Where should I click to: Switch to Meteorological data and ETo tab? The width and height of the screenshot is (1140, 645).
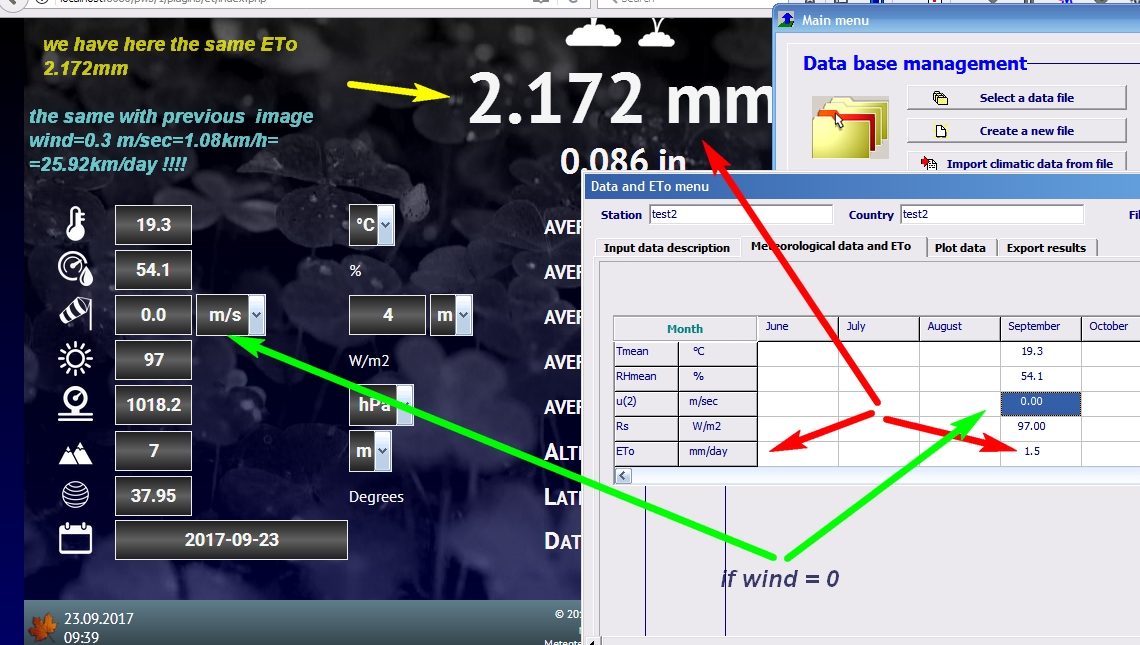tap(831, 246)
